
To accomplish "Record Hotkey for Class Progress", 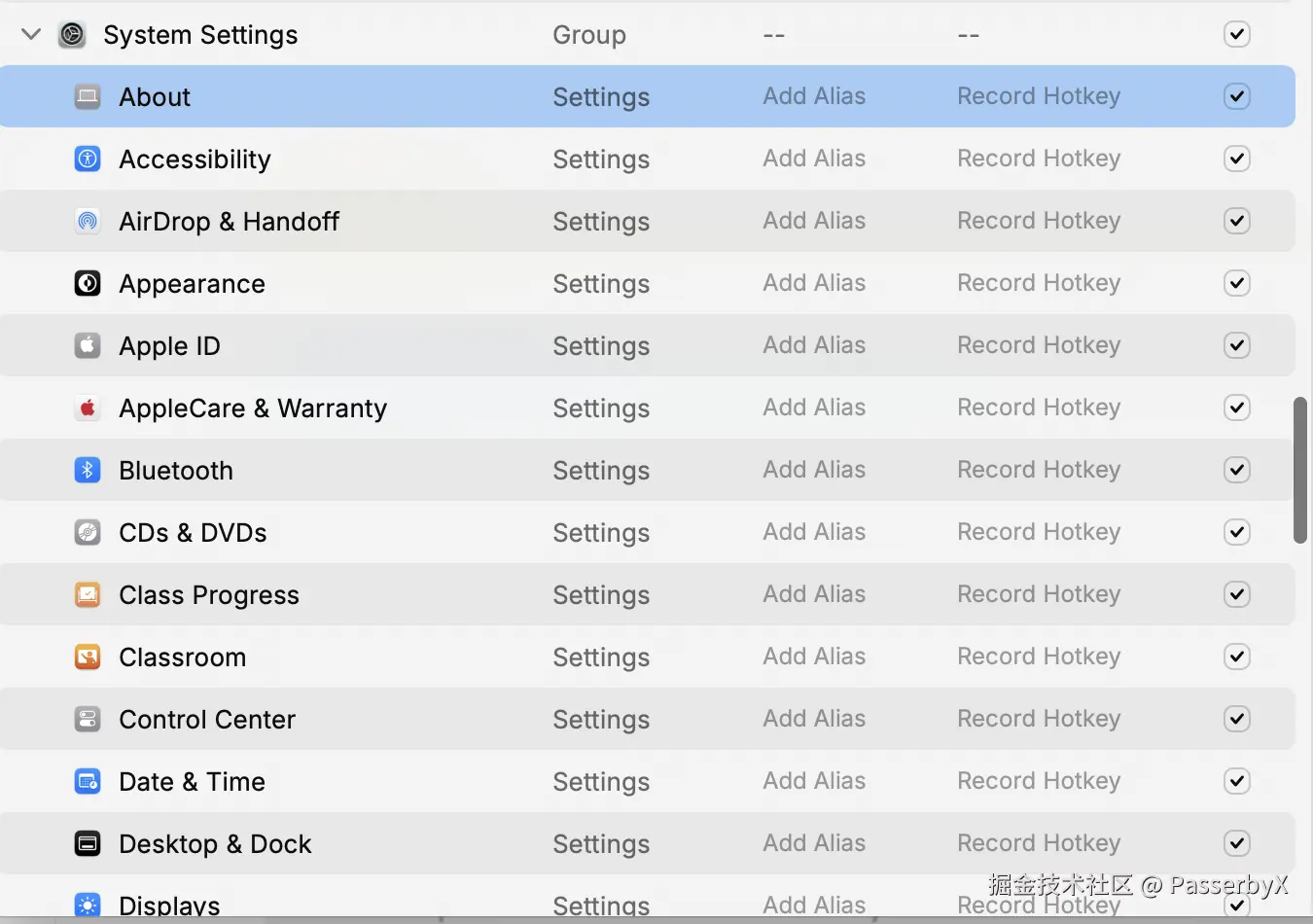I will [x=1039, y=594].
